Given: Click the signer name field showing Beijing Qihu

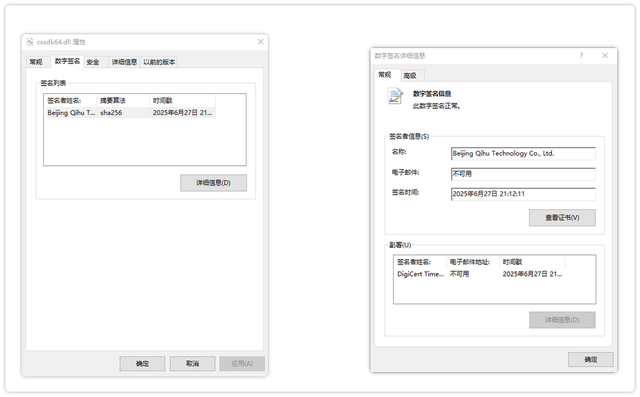Looking at the screenshot, I should pos(523,153).
